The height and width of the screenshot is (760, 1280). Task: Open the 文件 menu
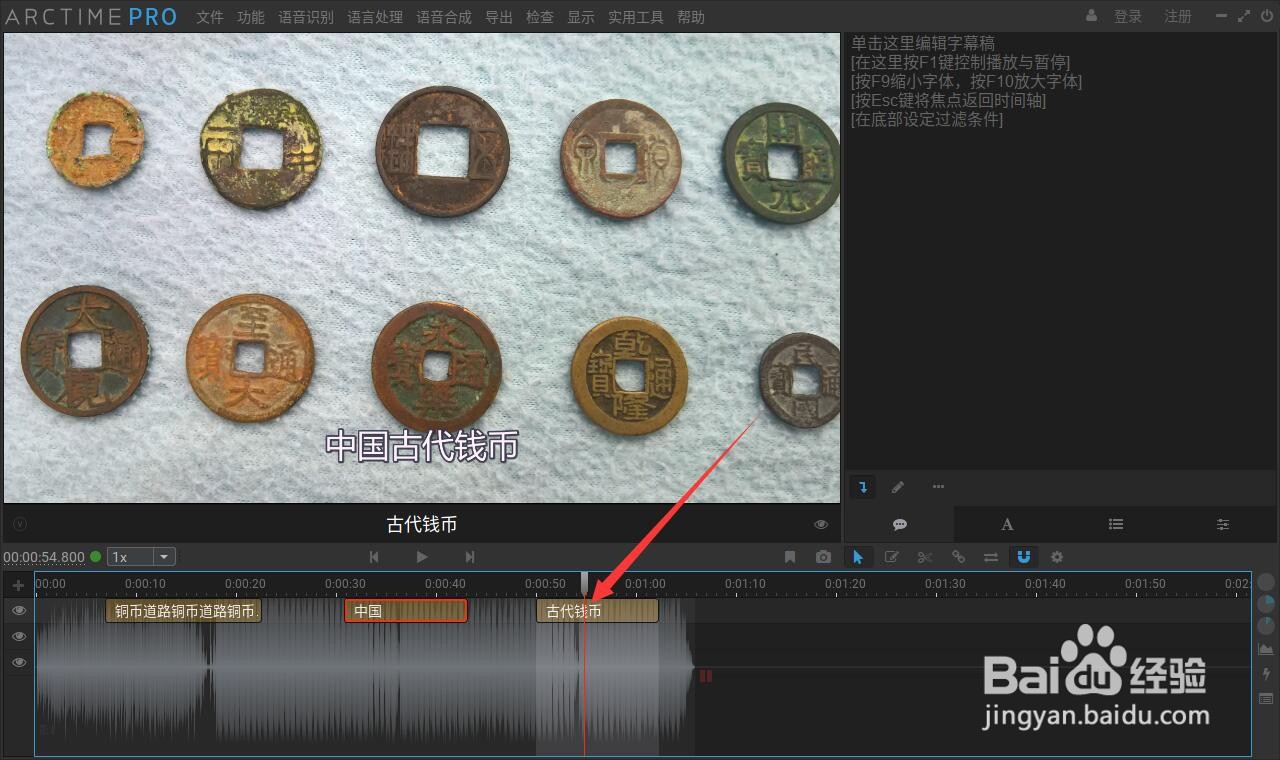tap(210, 17)
